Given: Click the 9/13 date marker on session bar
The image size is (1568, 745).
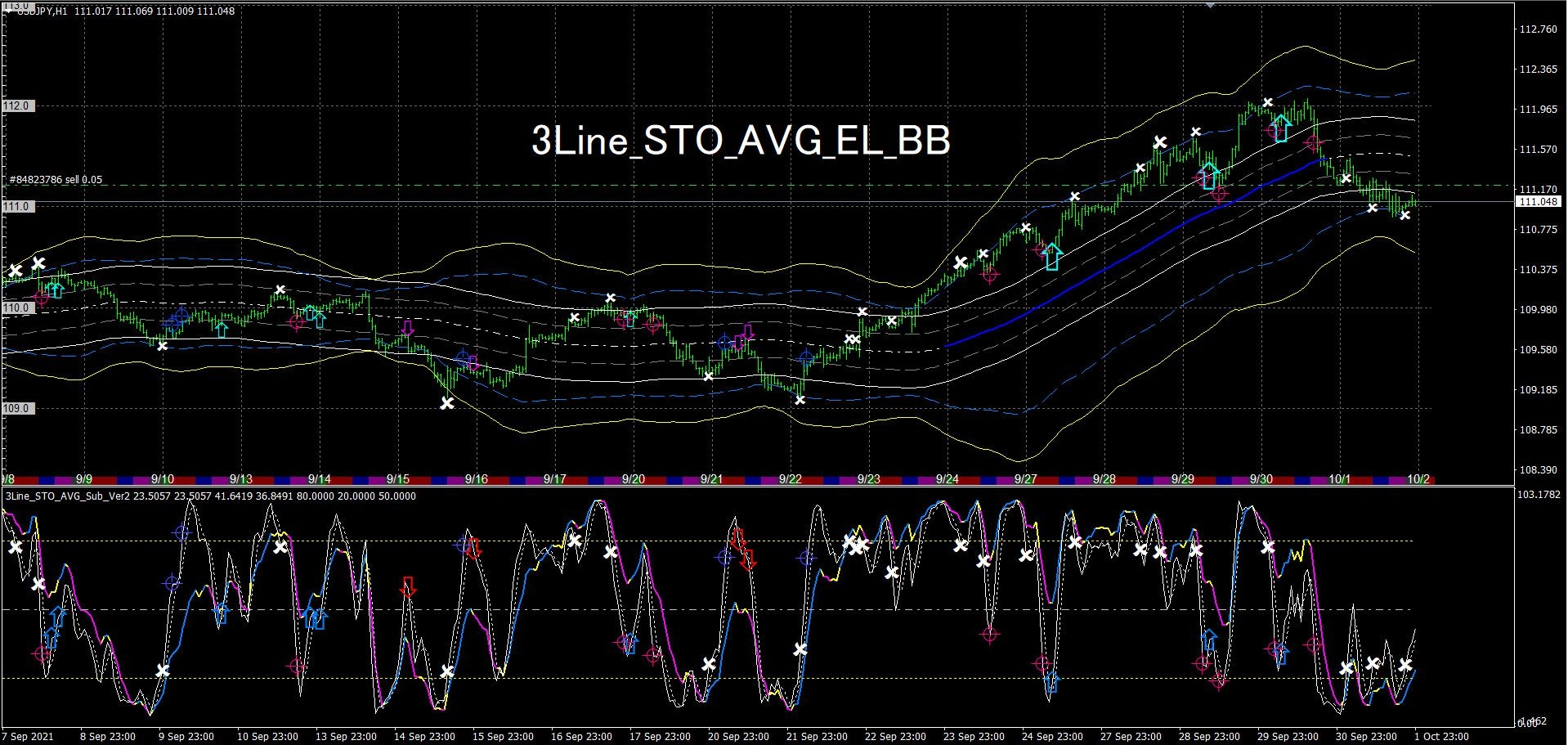Looking at the screenshot, I should [241, 479].
